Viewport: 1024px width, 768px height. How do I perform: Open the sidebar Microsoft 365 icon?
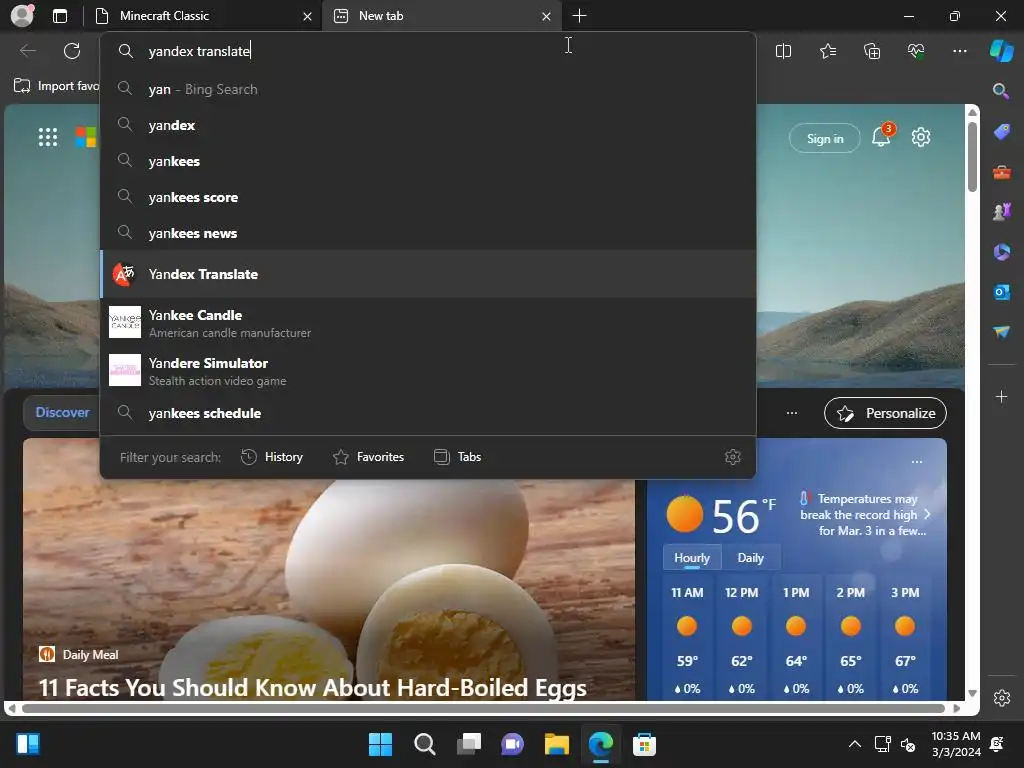tap(1001, 251)
